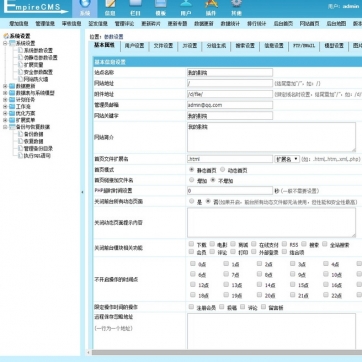This screenshot has height=362, width=362.
Task: Switch to the 模型设置 tab
Action: [334, 46]
